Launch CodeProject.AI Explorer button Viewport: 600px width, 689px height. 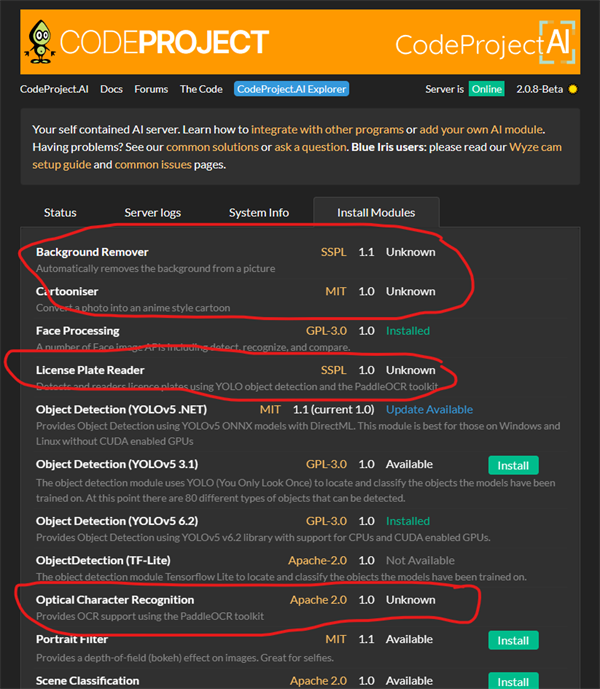pyautogui.click(x=291, y=89)
